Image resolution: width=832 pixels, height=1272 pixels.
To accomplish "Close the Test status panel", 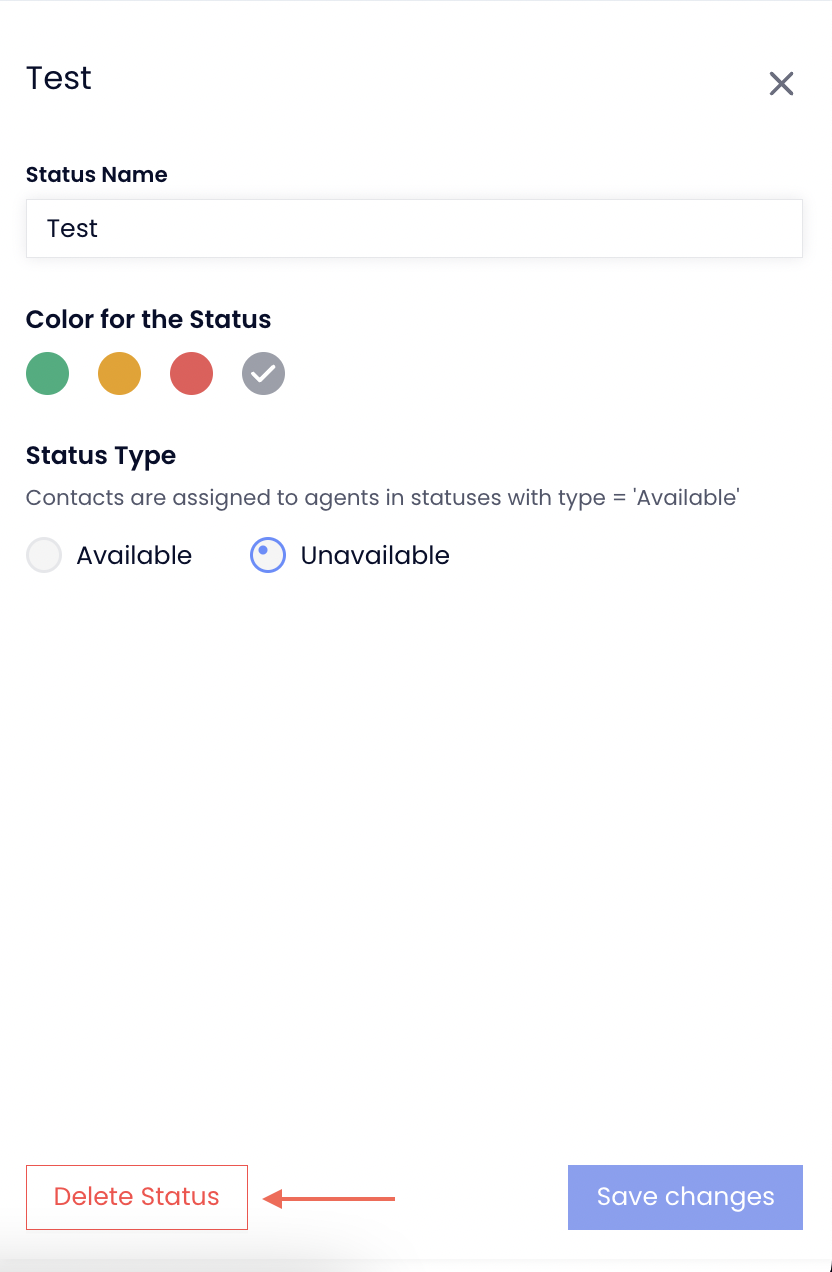I will coord(781,84).
